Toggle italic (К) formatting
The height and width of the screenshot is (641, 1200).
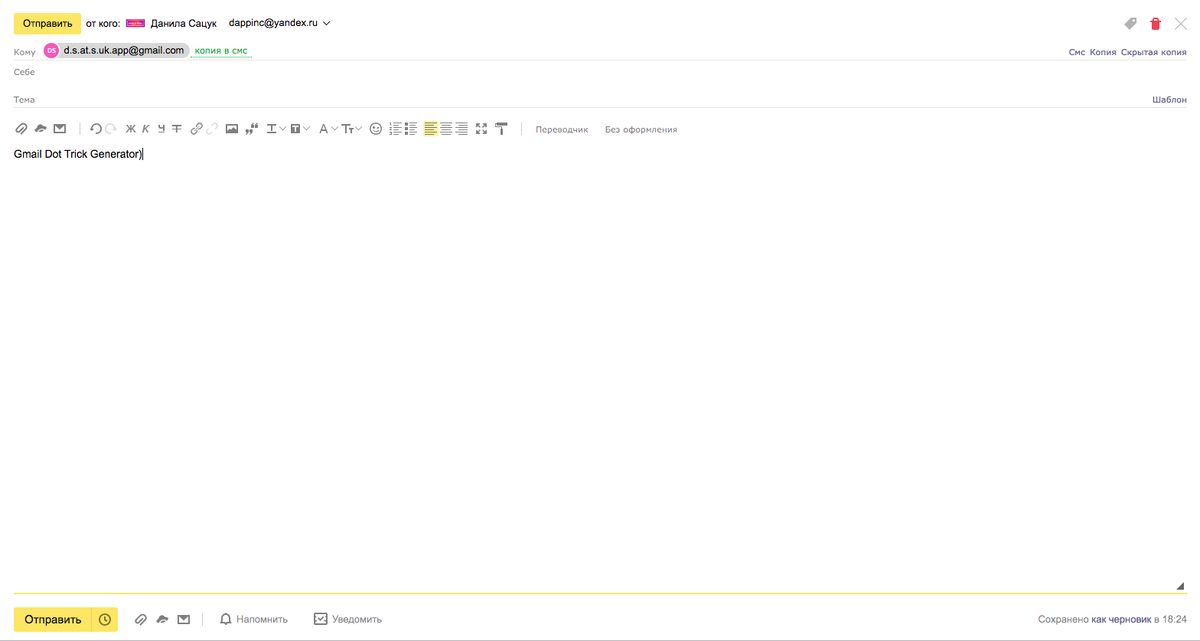[146, 129]
